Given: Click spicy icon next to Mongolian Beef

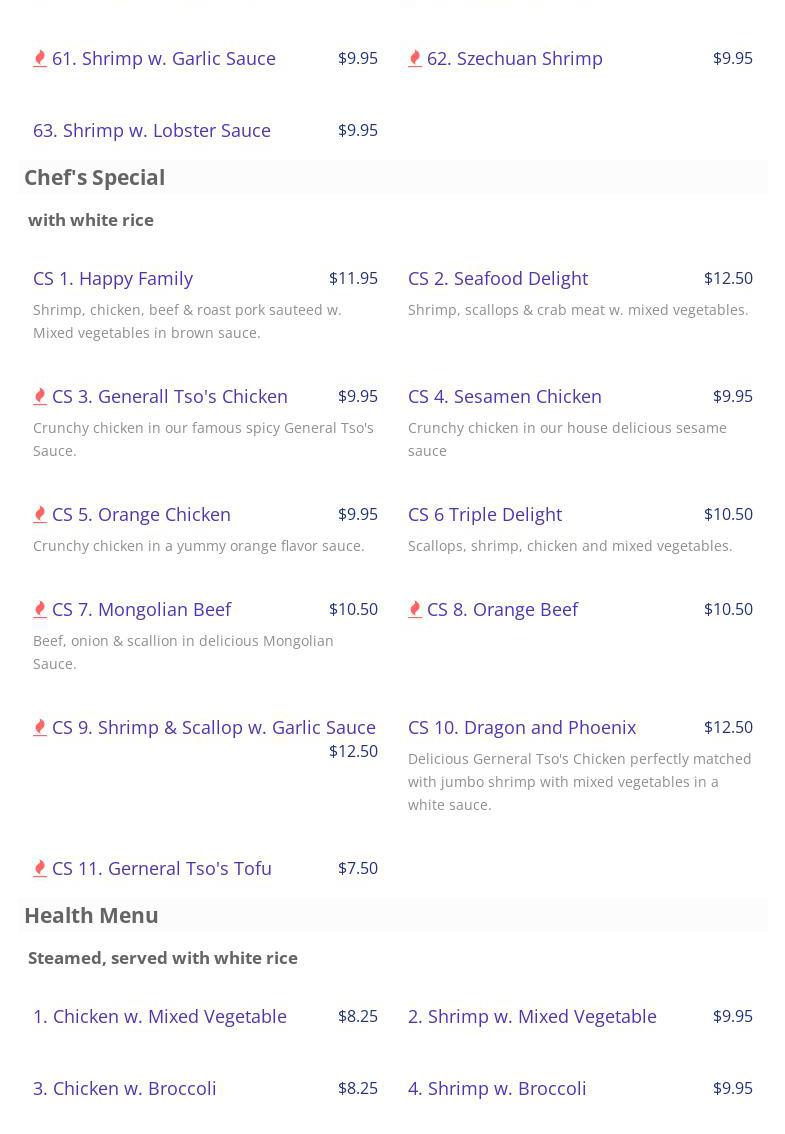Looking at the screenshot, I should [40, 610].
